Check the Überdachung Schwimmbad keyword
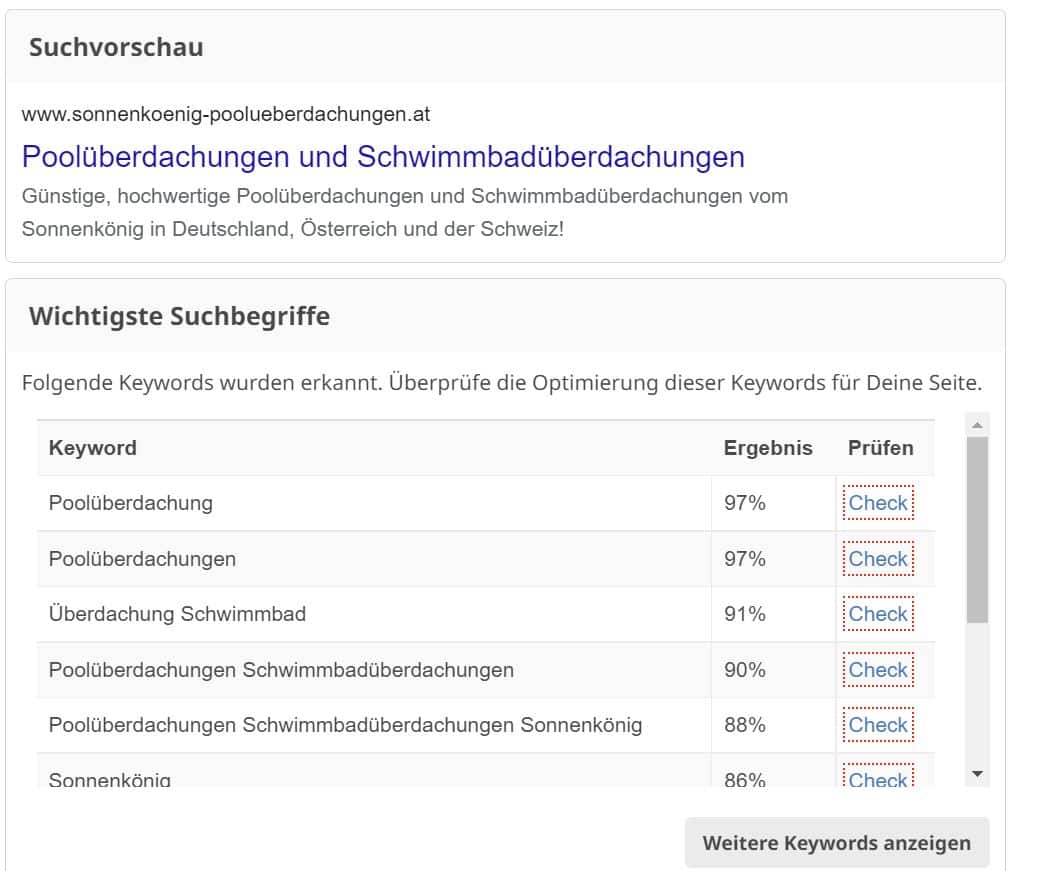The width and height of the screenshot is (1037, 871). [878, 614]
